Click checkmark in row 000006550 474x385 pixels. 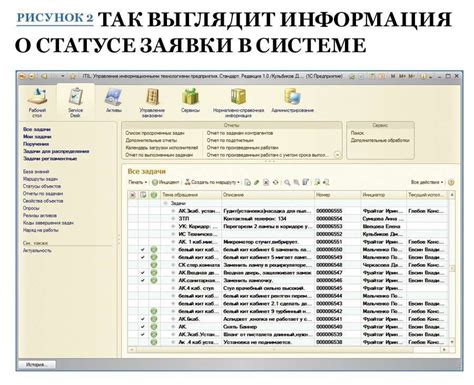[143, 249]
